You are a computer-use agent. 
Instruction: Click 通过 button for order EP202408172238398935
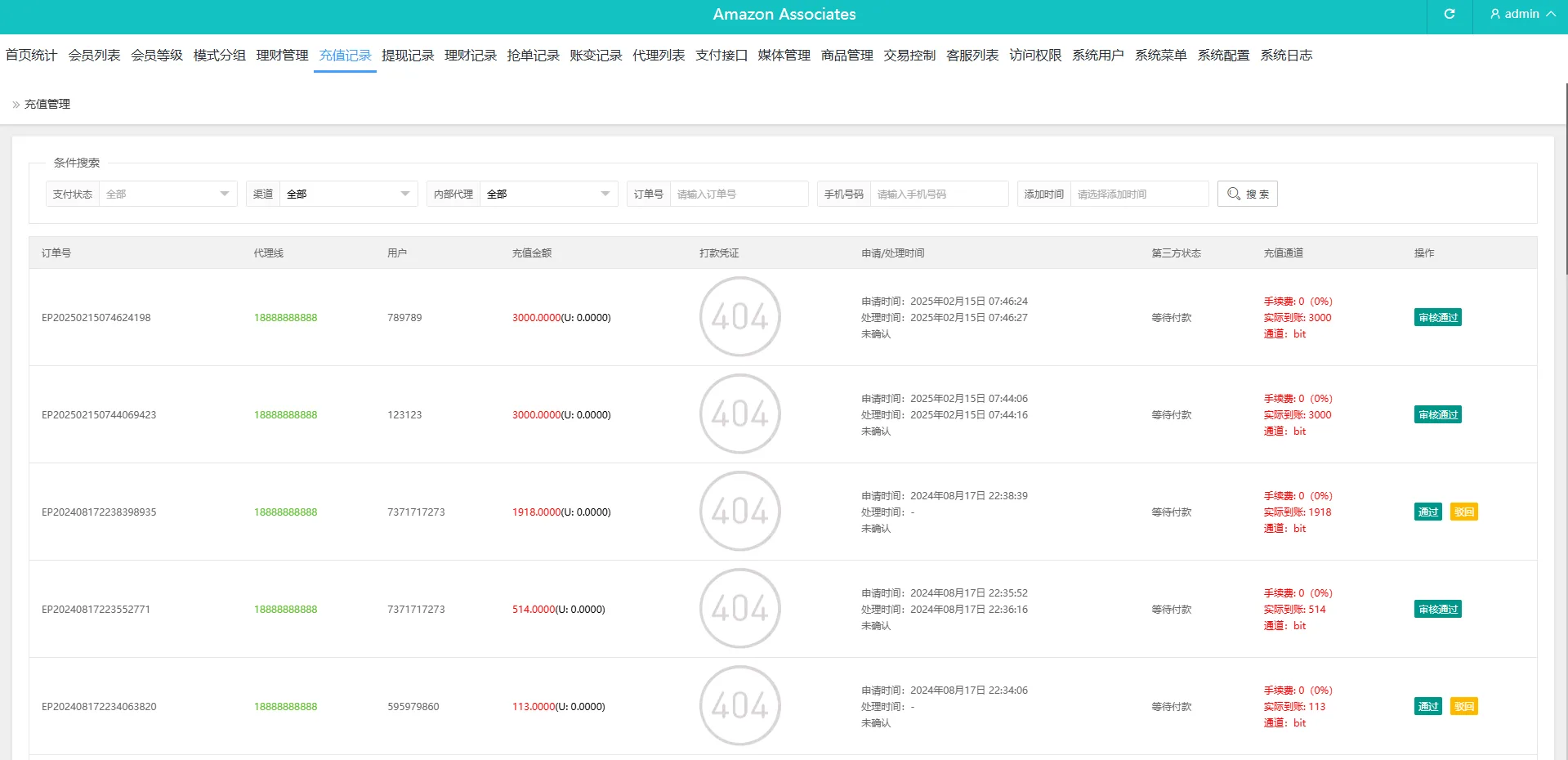coord(1427,512)
